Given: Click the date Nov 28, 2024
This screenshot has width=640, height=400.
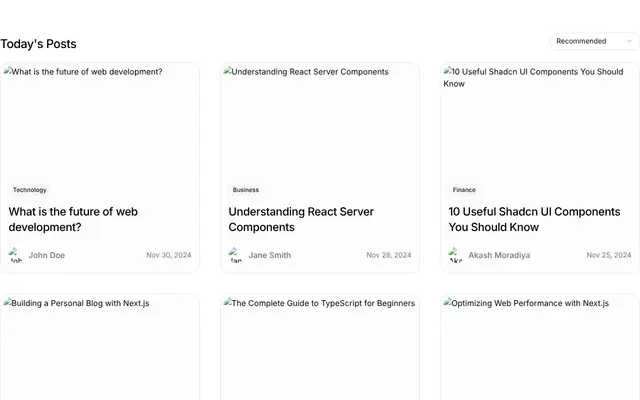Looking at the screenshot, I should click(389, 255).
